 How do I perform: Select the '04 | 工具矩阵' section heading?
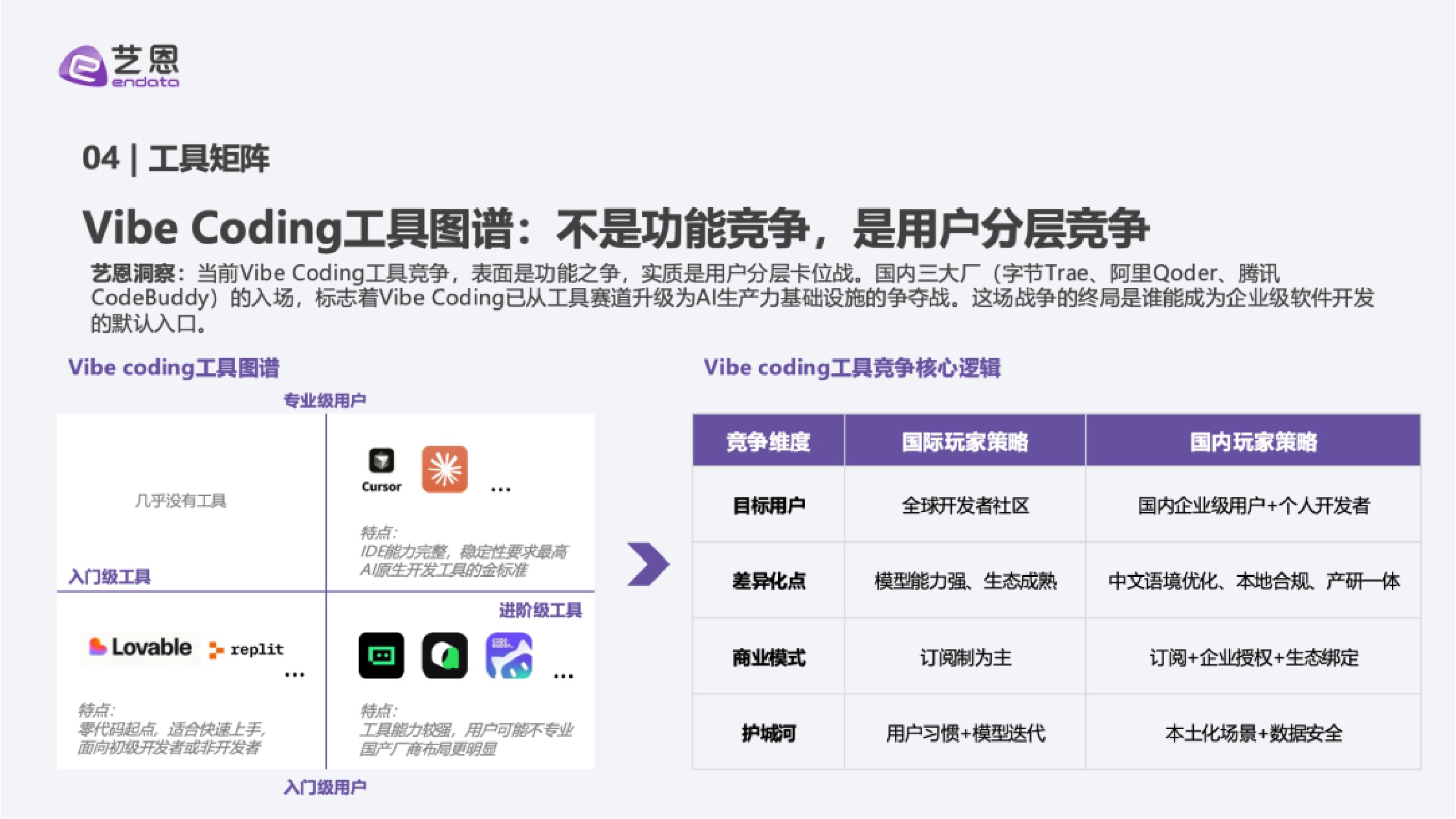(175, 159)
